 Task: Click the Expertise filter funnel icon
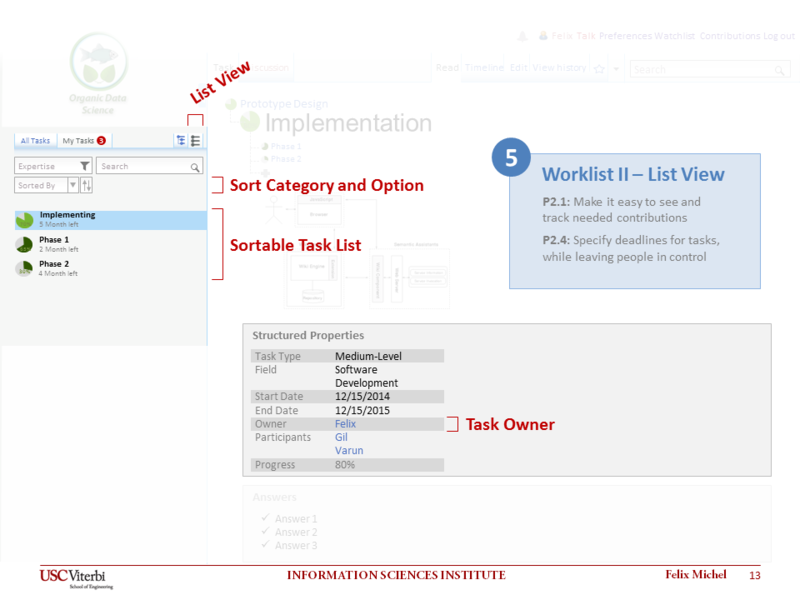pos(83,165)
